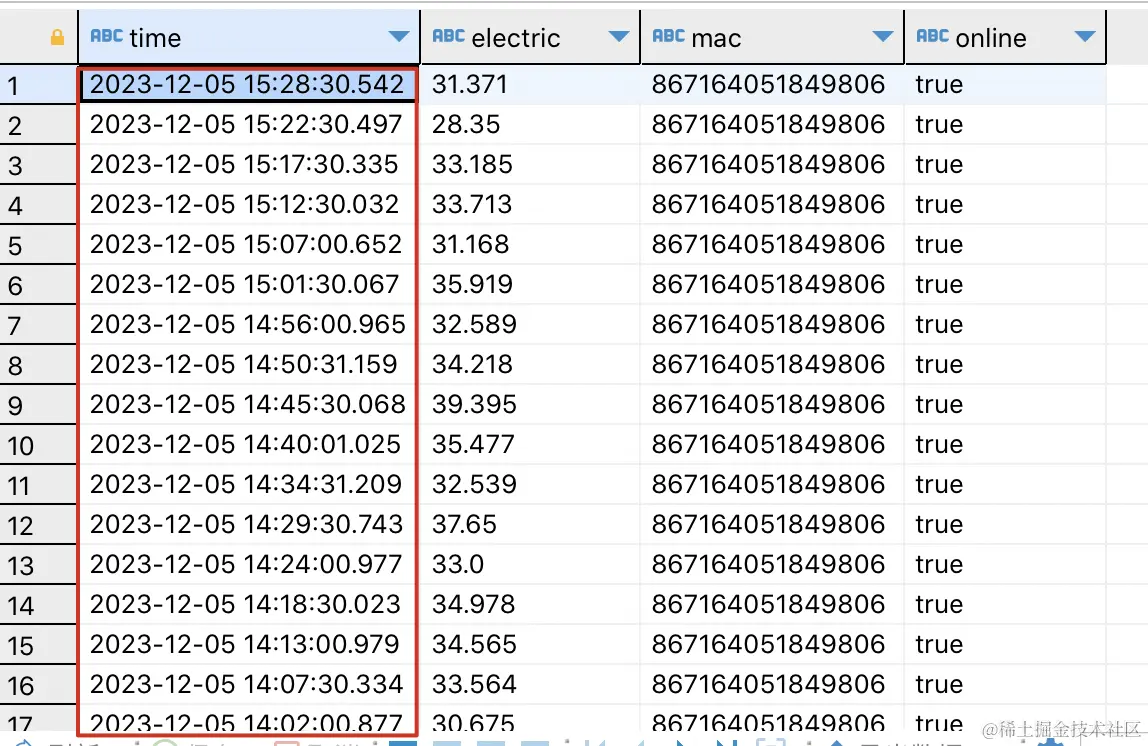
Task: Select time cell 2023-12-05 14:40:01.025
Action: tap(247, 444)
